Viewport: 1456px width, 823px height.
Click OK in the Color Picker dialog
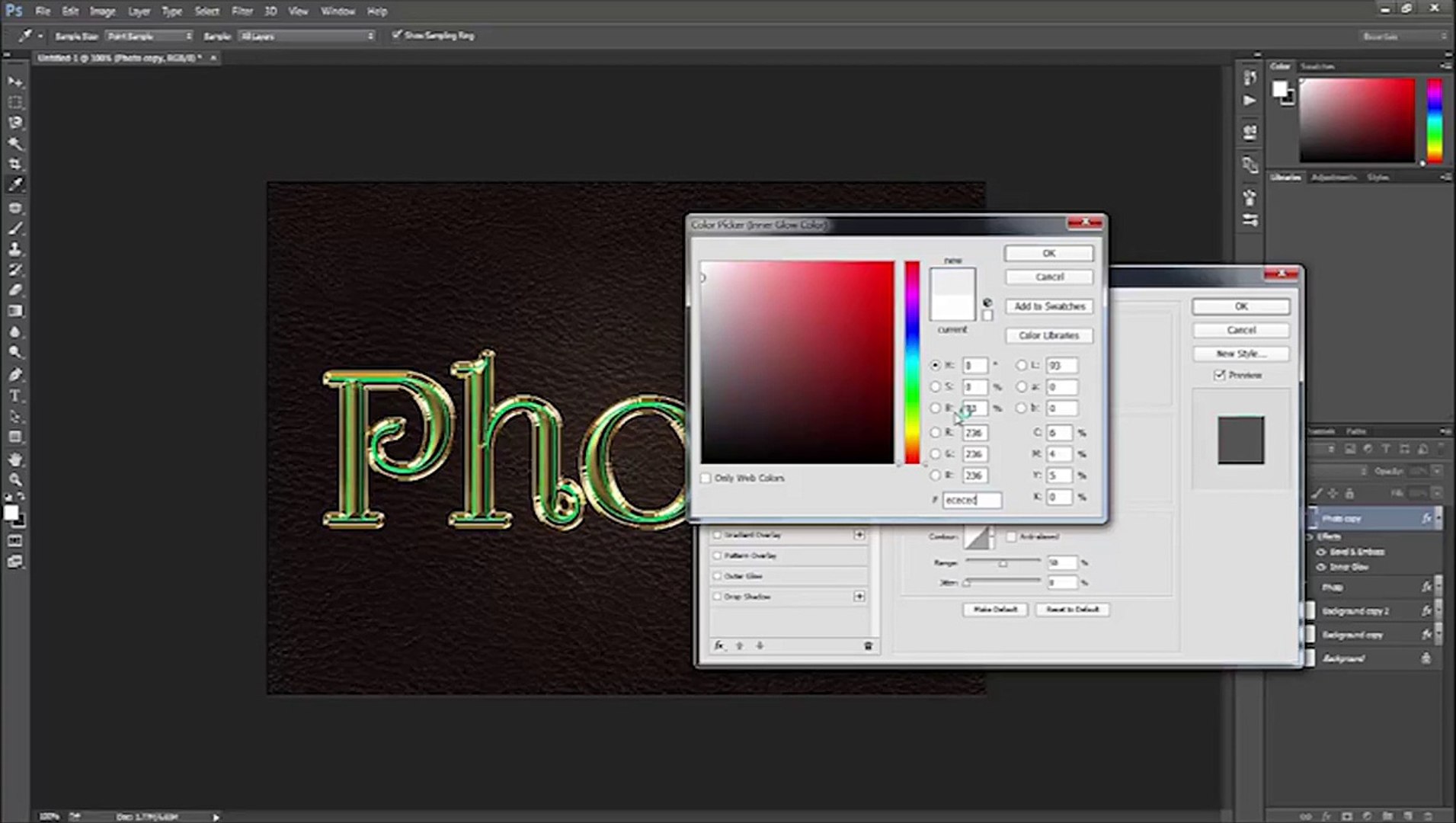tap(1048, 253)
